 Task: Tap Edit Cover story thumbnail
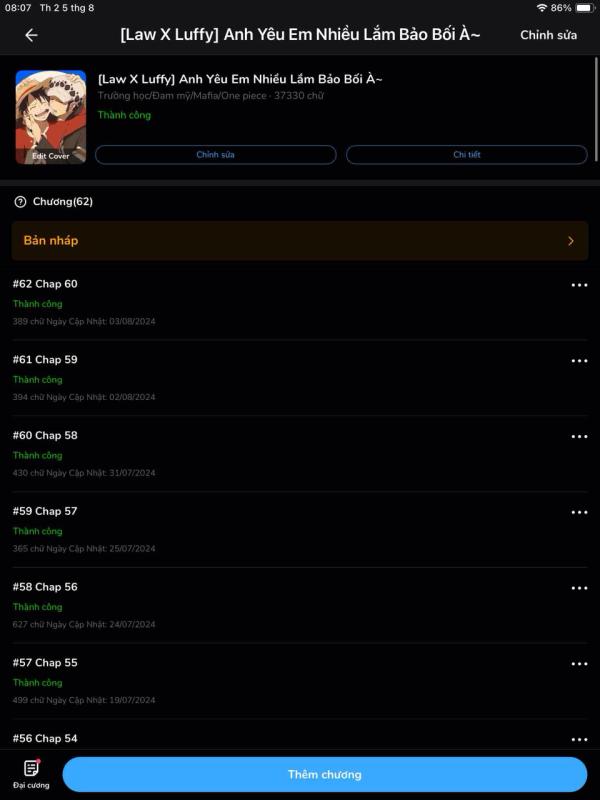click(51, 117)
